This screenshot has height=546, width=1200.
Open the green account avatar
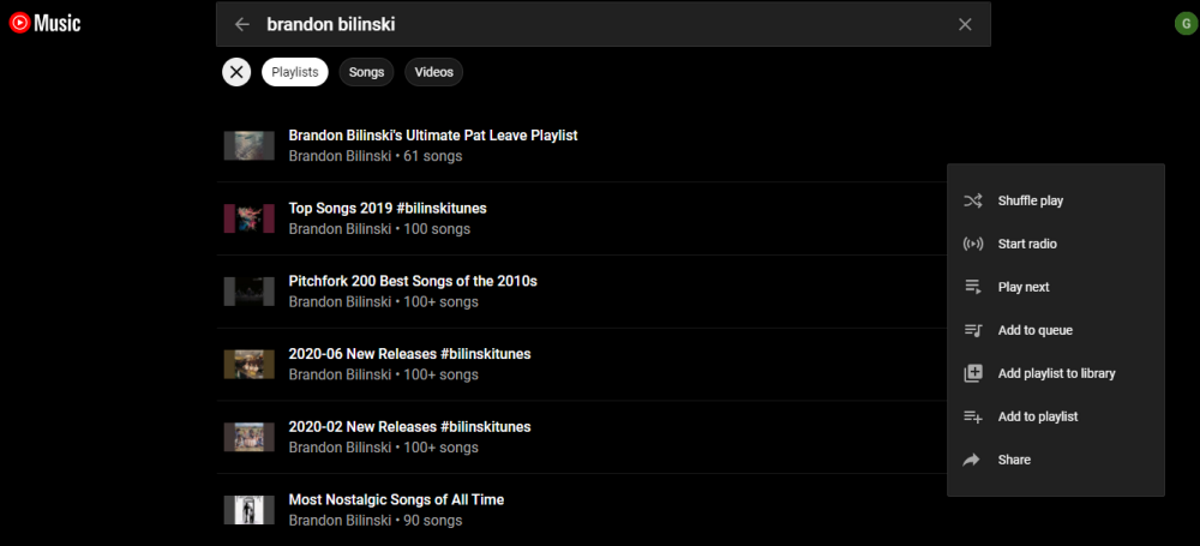coord(1184,24)
